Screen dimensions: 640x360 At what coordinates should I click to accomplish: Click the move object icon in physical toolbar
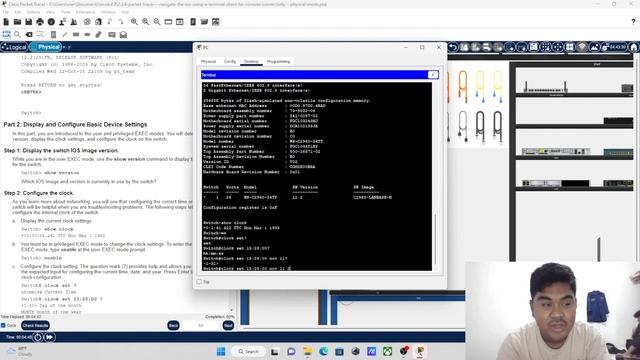point(558,47)
